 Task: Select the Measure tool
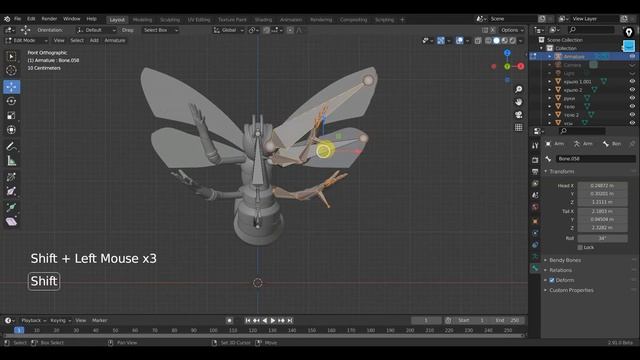point(11,161)
